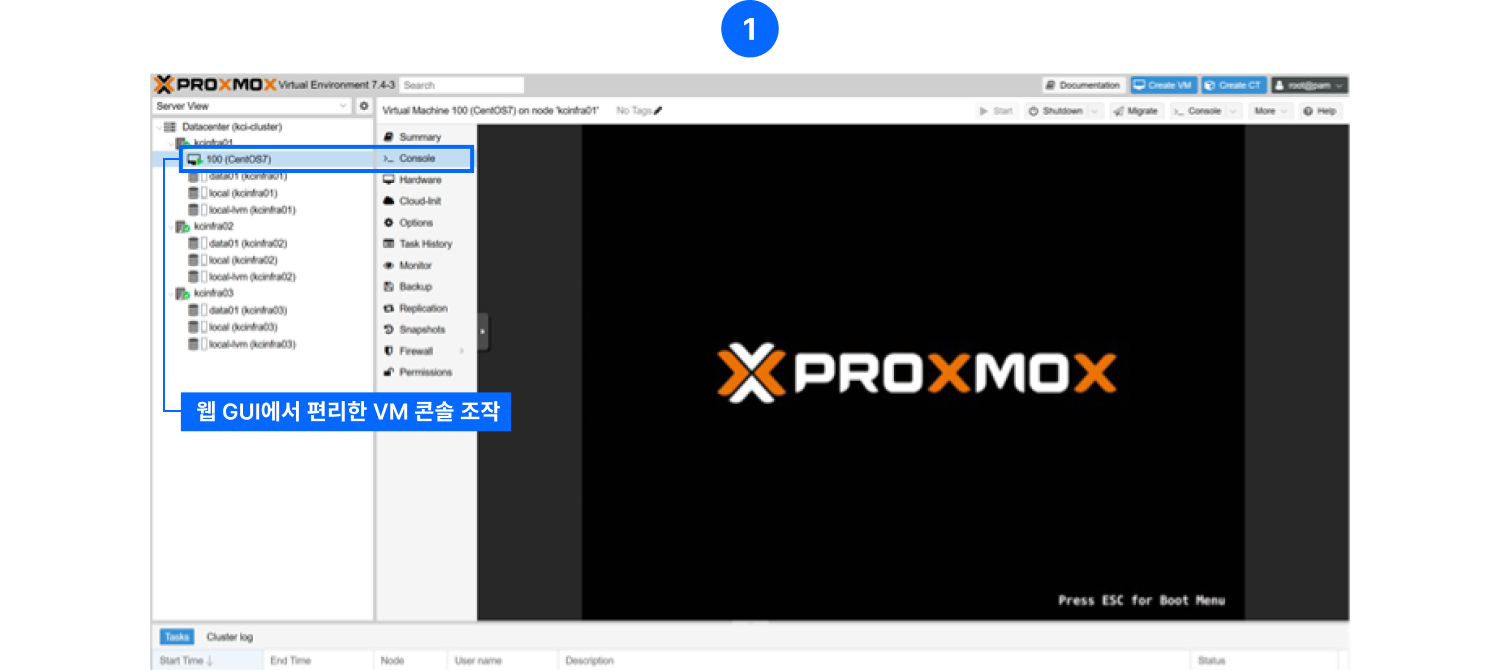Select storage local-lvm (kcinfra03)

[x=251, y=344]
